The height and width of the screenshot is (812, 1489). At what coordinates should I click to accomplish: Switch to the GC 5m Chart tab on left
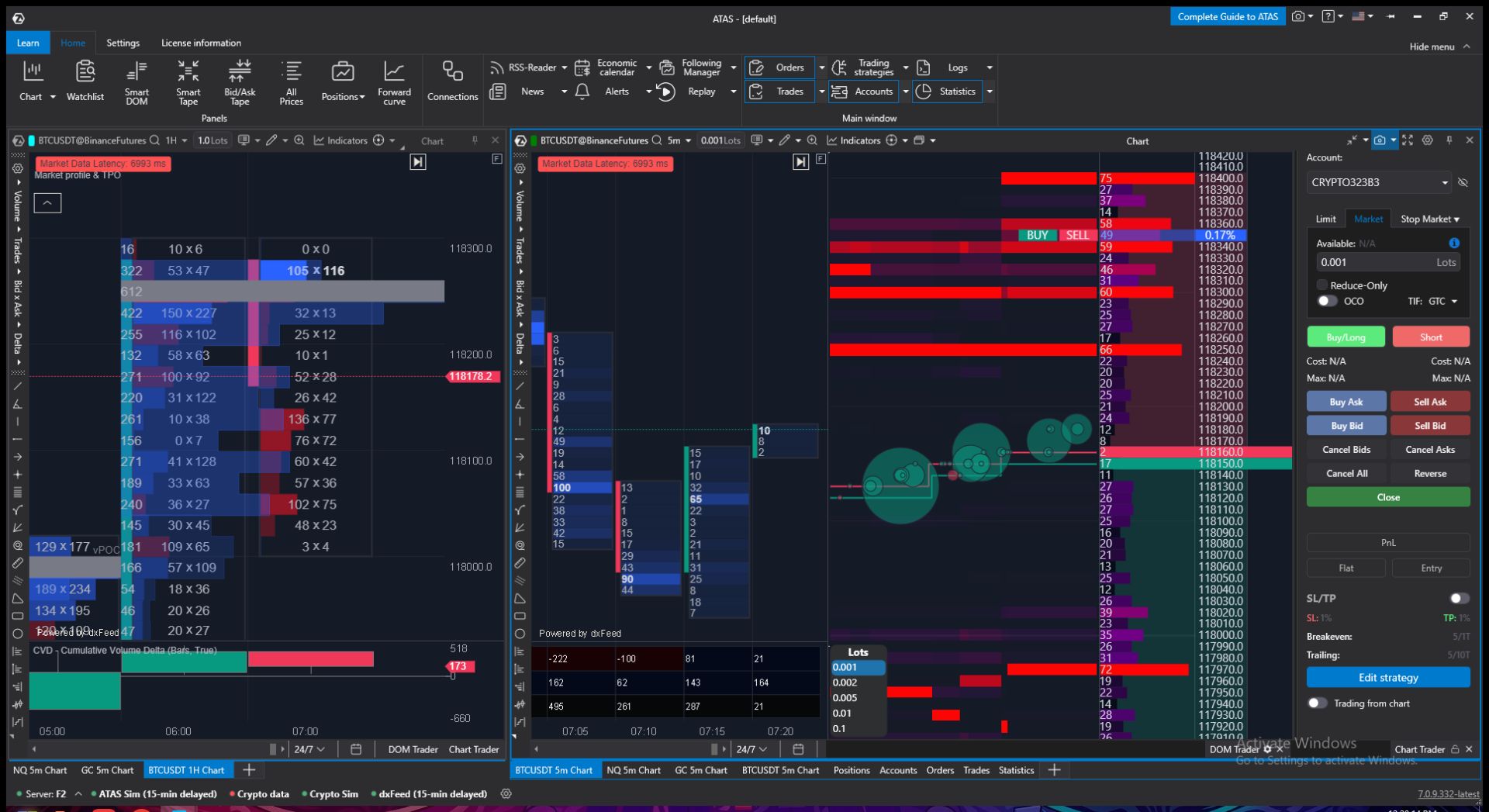coord(107,770)
